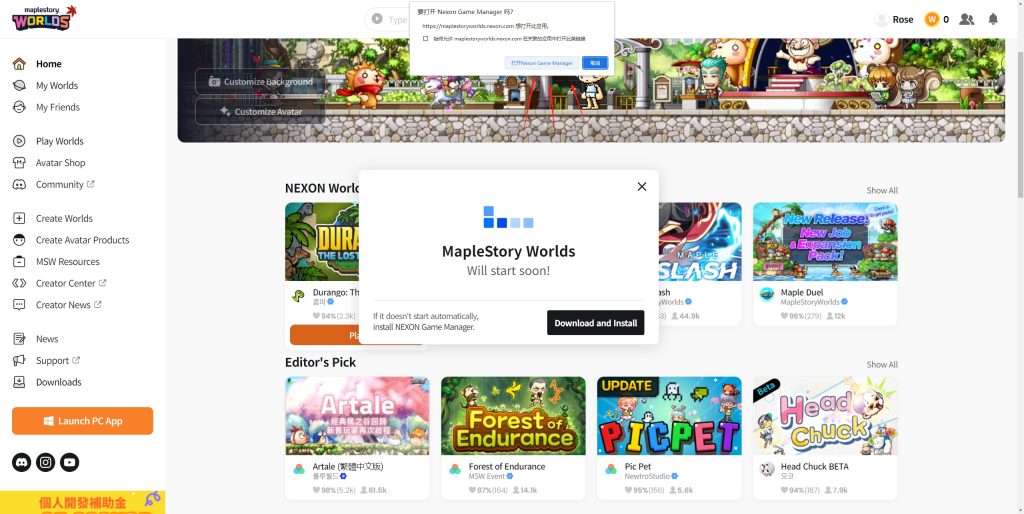Image resolution: width=1024 pixels, height=514 pixels.
Task: Click the Create Avatar Products icon
Action: click(x=20, y=240)
